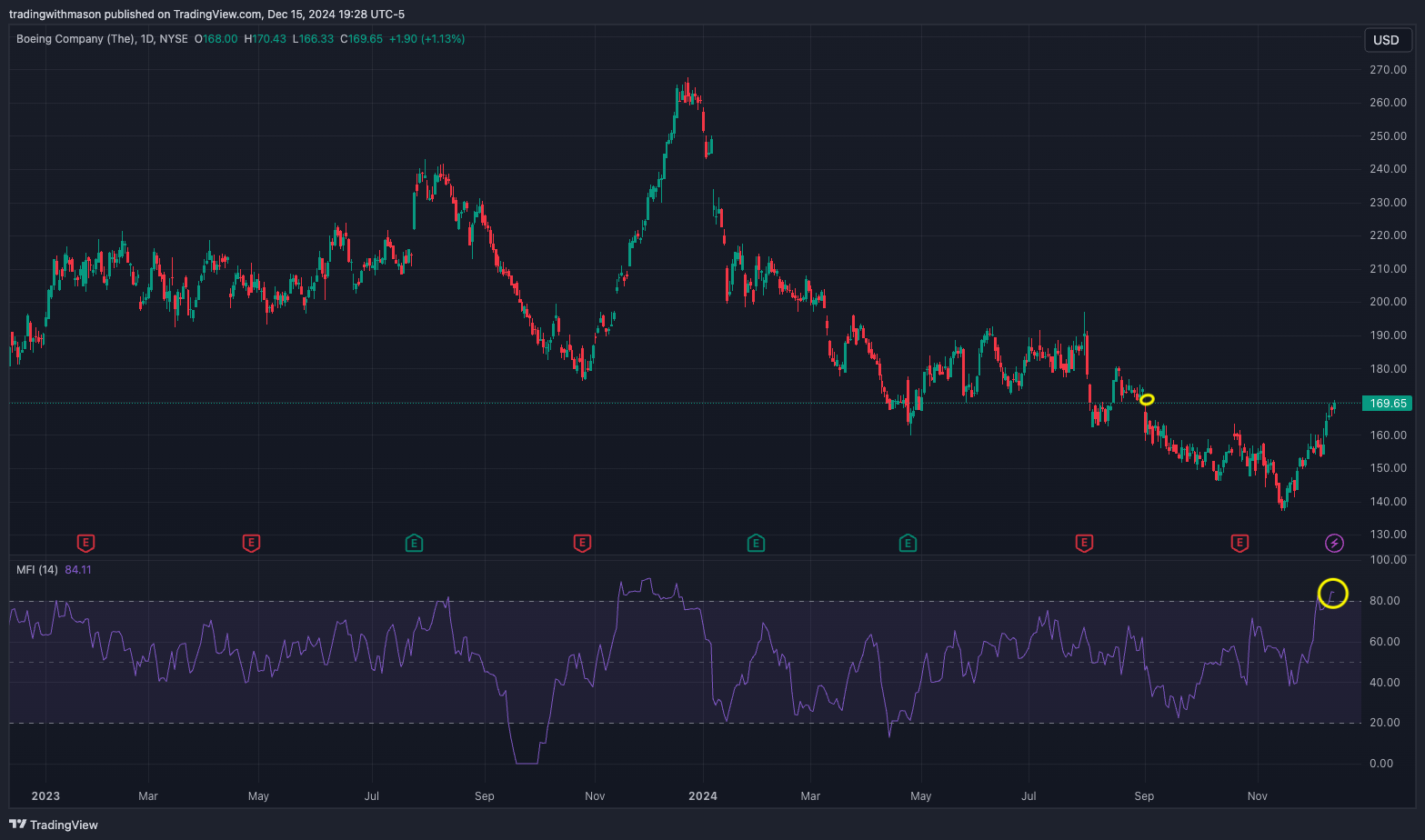Open the red earnings marker from late July 2024
Screen dimensions: 1425x840
point(1084,543)
